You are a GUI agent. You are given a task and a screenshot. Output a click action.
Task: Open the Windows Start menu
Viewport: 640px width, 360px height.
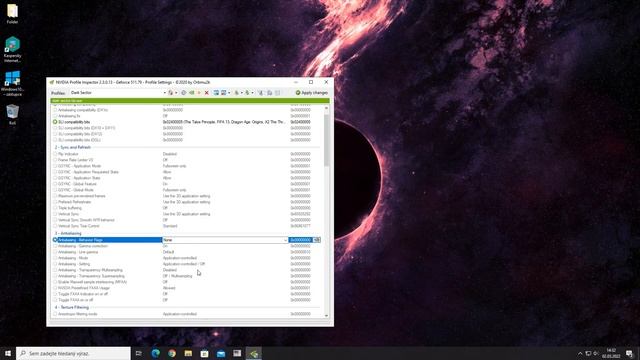tap(8, 353)
